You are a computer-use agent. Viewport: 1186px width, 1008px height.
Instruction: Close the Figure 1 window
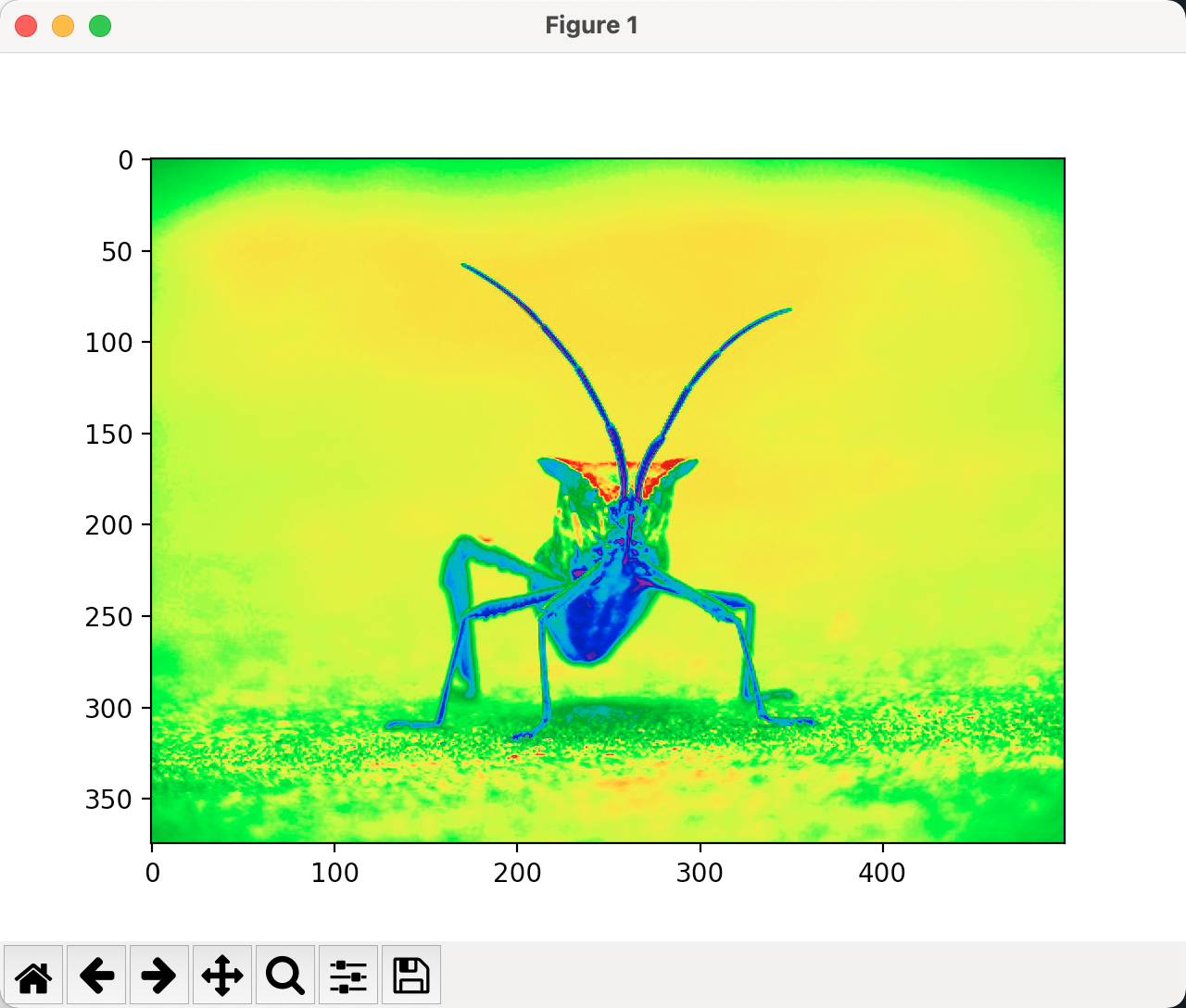tap(26, 26)
